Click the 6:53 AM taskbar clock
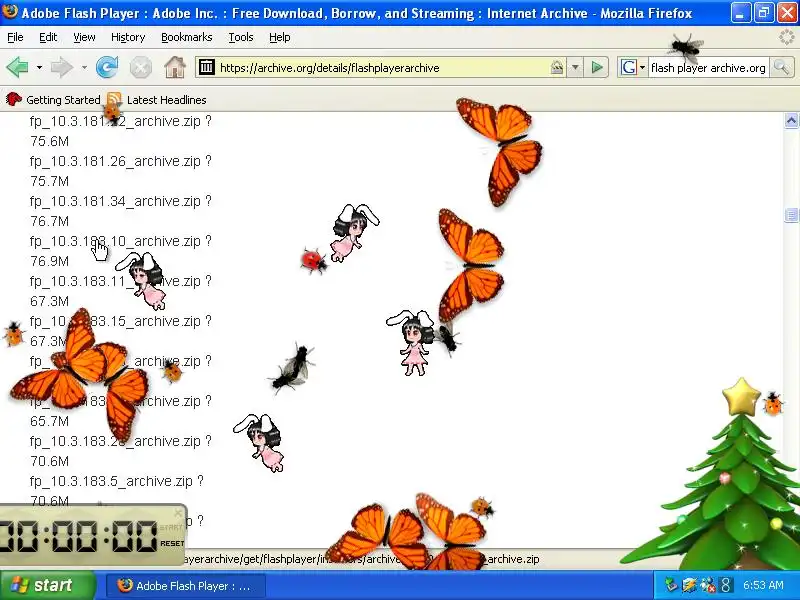800x600 pixels. point(763,585)
